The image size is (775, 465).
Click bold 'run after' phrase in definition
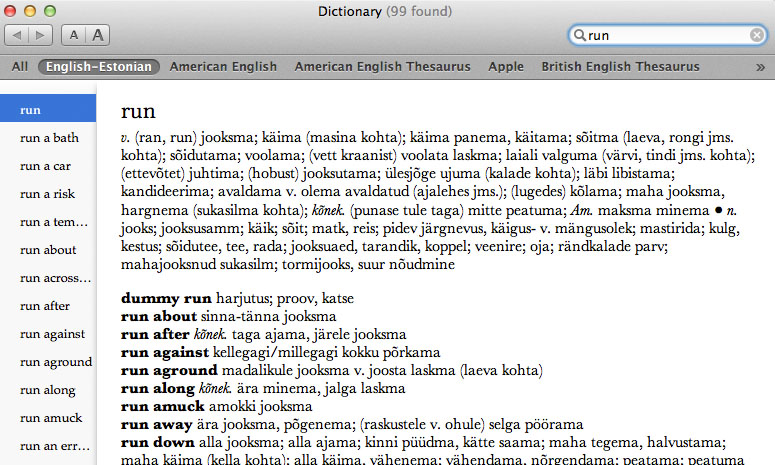click(x=155, y=335)
